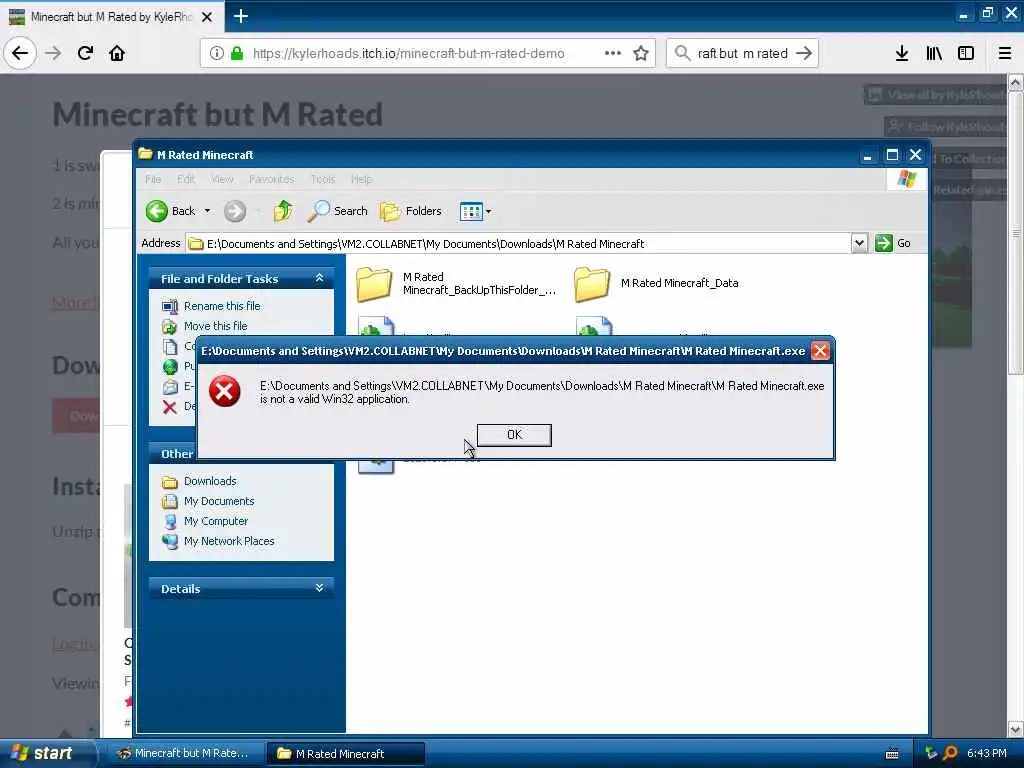Collapse the File and Folder Tasks panel
Image resolution: width=1024 pixels, height=768 pixels.
click(x=319, y=278)
